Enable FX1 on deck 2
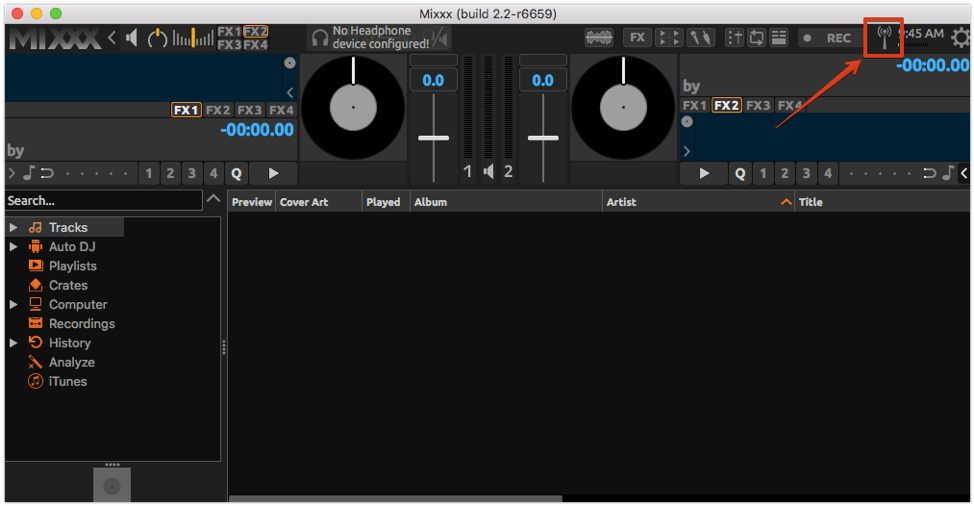Screen dimensions: 974x506 pyautogui.click(x=694, y=105)
